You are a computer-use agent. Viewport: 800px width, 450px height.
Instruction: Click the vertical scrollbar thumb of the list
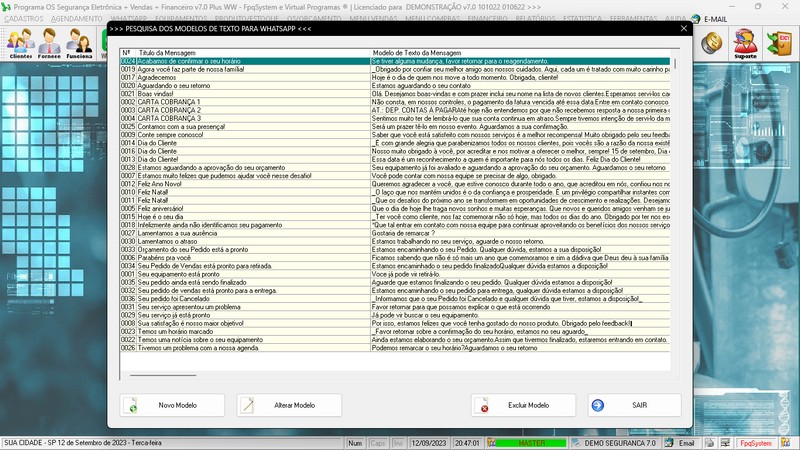(x=675, y=63)
